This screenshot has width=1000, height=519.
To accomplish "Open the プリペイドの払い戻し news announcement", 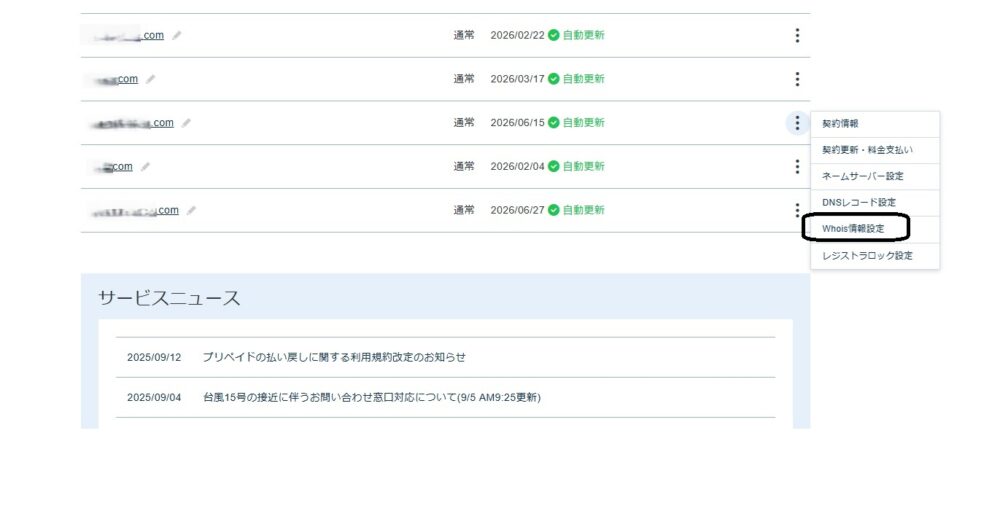I will [x=333, y=357].
